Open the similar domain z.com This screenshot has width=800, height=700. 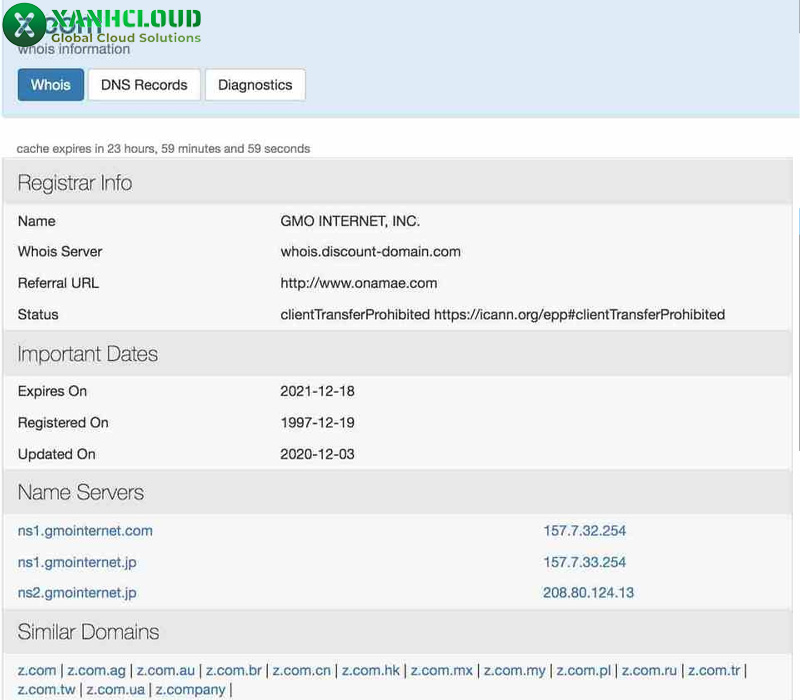37,670
